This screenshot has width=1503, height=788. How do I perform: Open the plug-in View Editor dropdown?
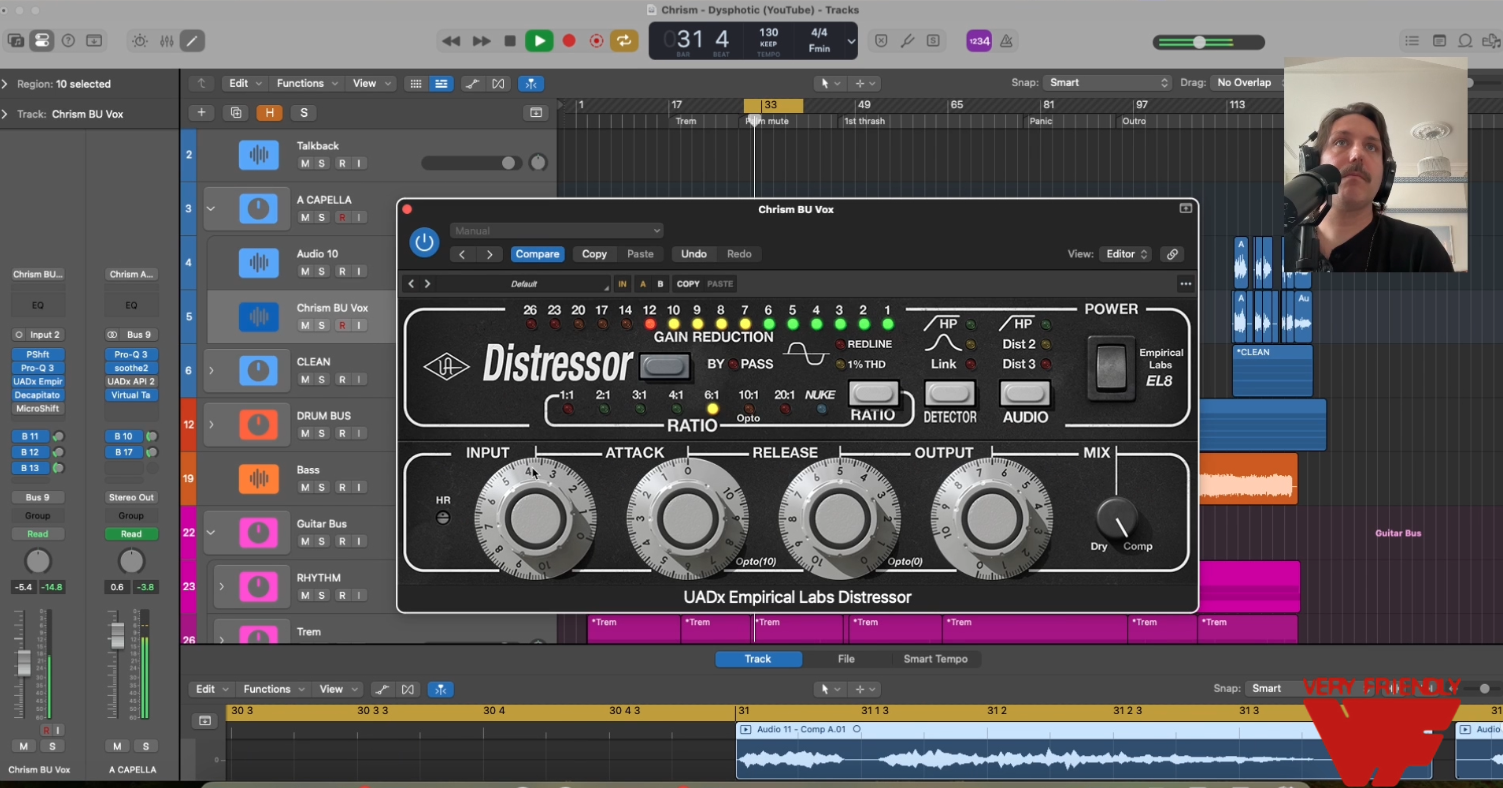(1126, 254)
